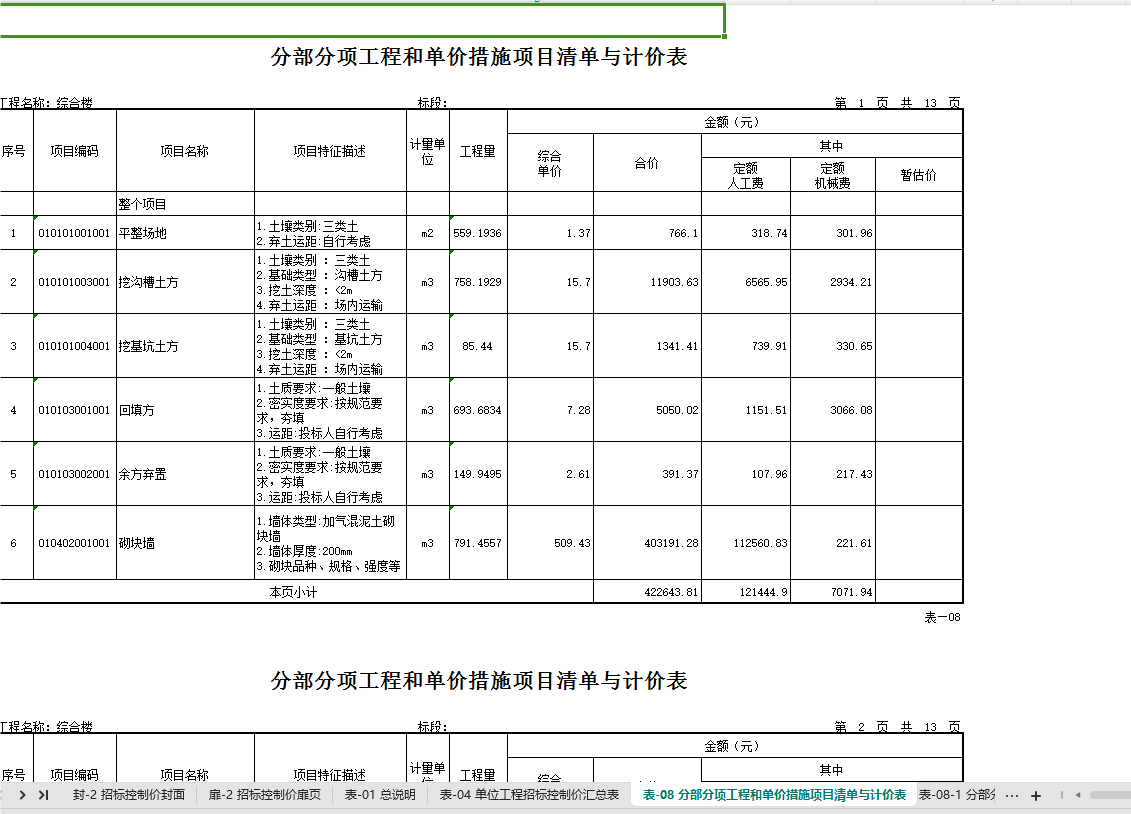Click the 回填方 item name cell
The height and width of the screenshot is (814, 1131).
click(185, 410)
